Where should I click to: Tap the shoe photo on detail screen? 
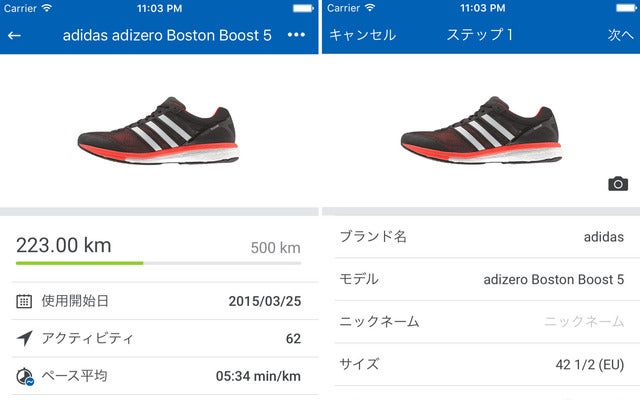[159, 128]
